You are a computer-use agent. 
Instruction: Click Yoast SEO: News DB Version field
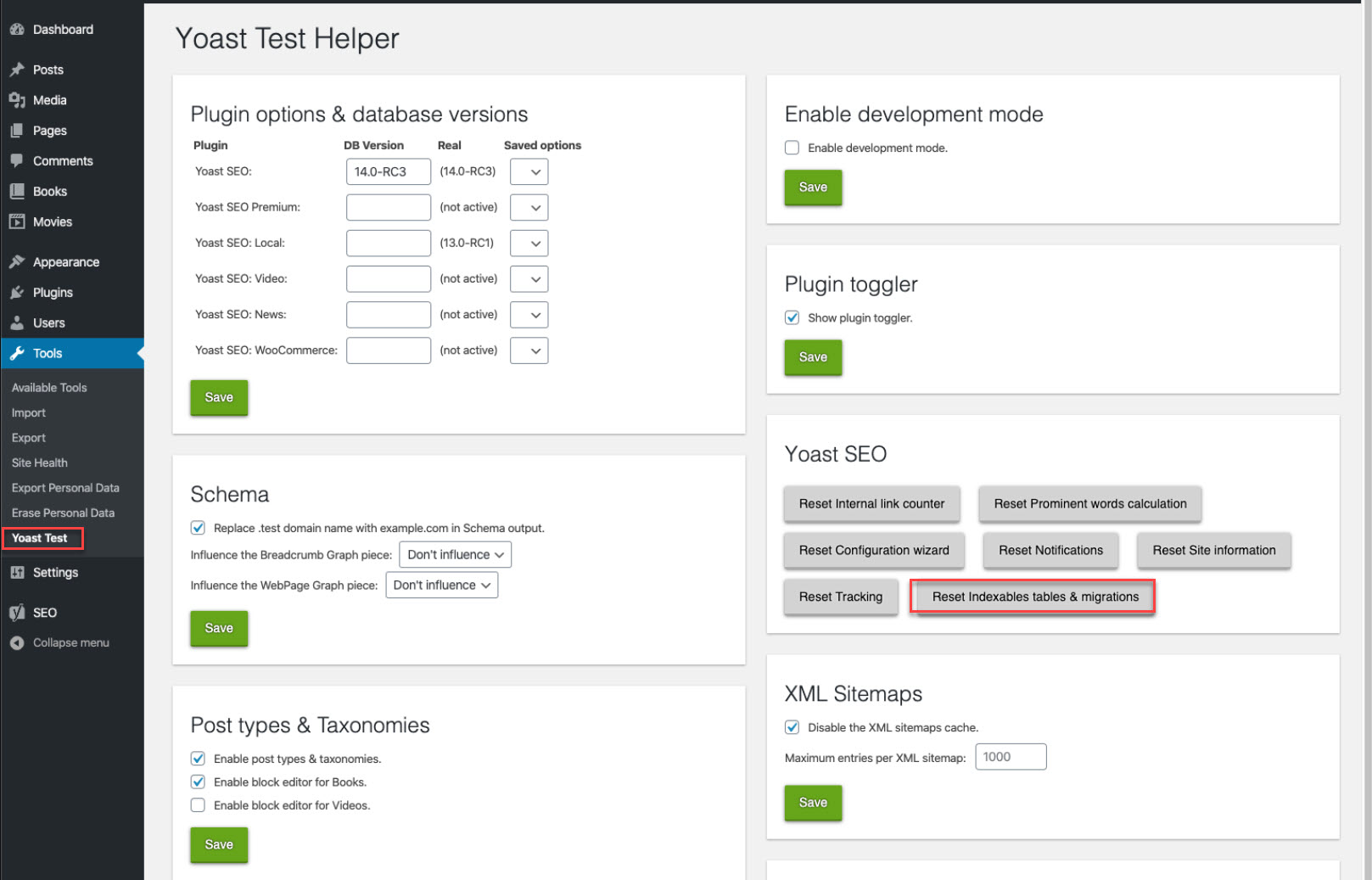(389, 315)
